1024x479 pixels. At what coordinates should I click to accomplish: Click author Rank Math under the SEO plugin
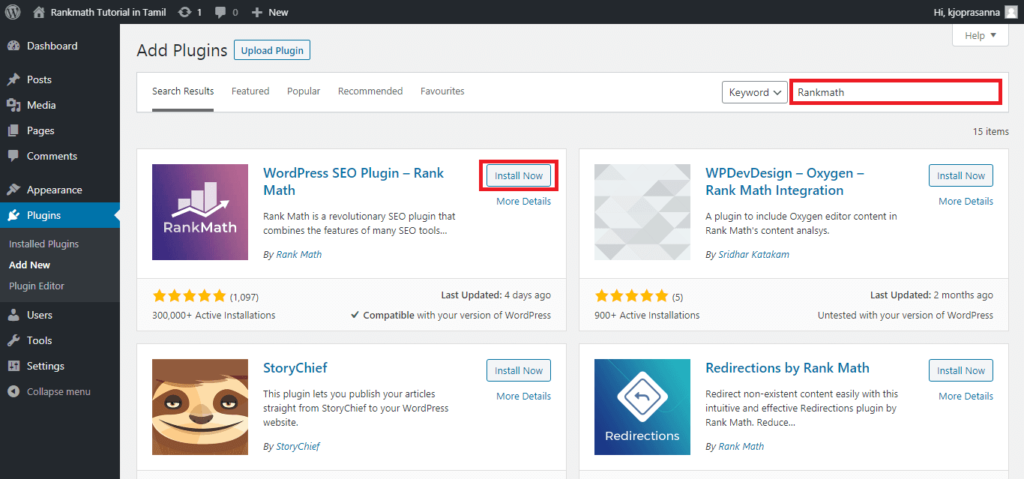pos(299,255)
